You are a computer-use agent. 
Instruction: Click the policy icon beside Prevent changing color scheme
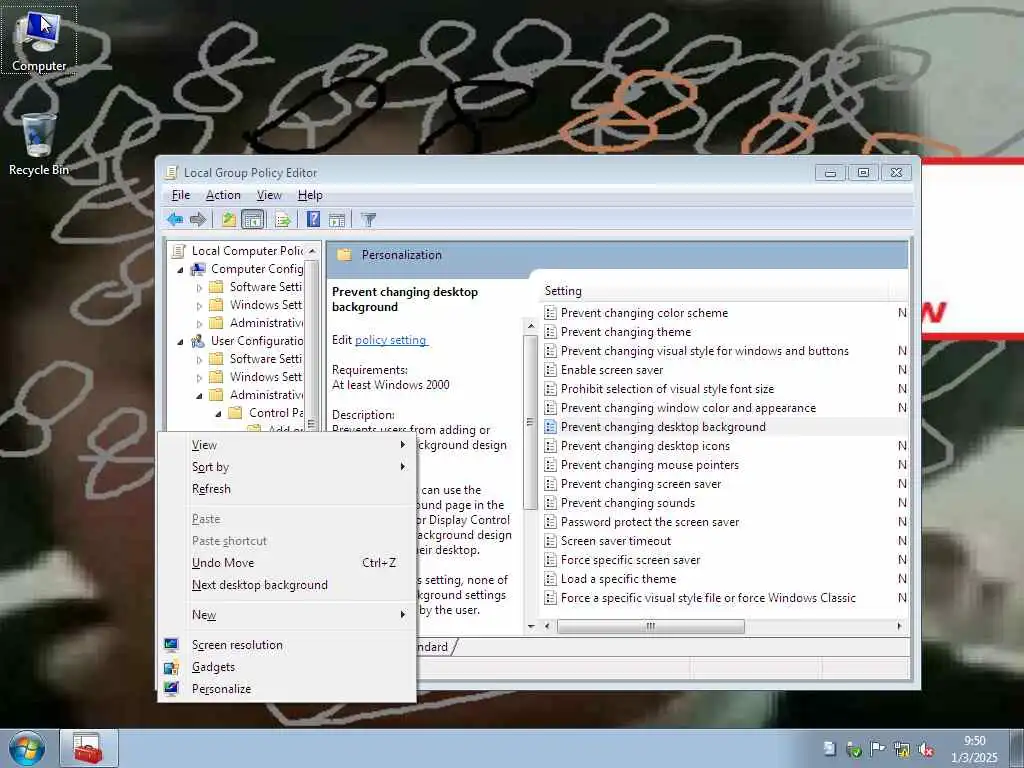click(x=551, y=313)
